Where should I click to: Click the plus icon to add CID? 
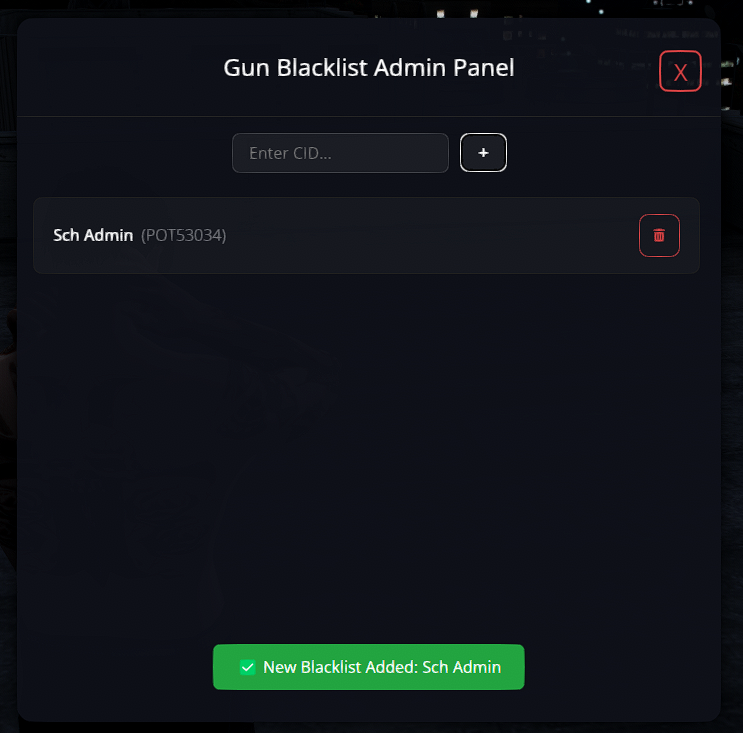(483, 153)
